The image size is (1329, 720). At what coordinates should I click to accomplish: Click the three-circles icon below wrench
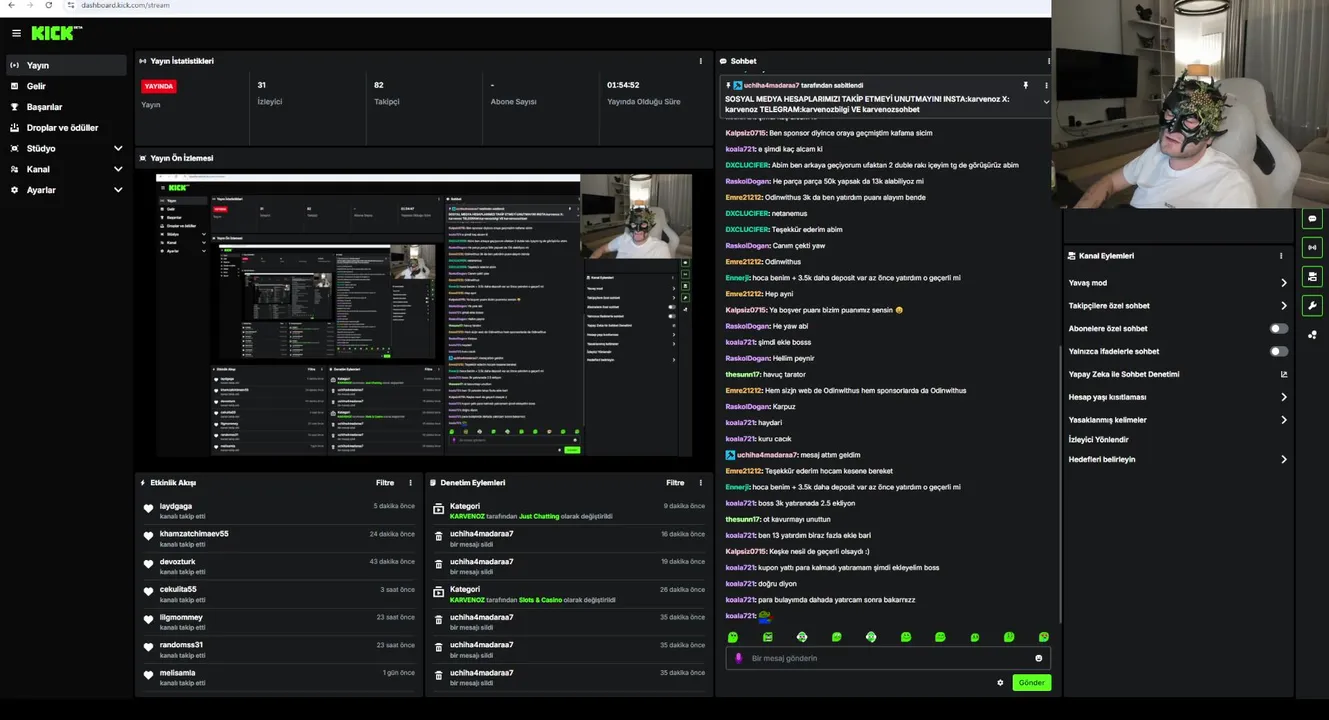(x=1312, y=335)
